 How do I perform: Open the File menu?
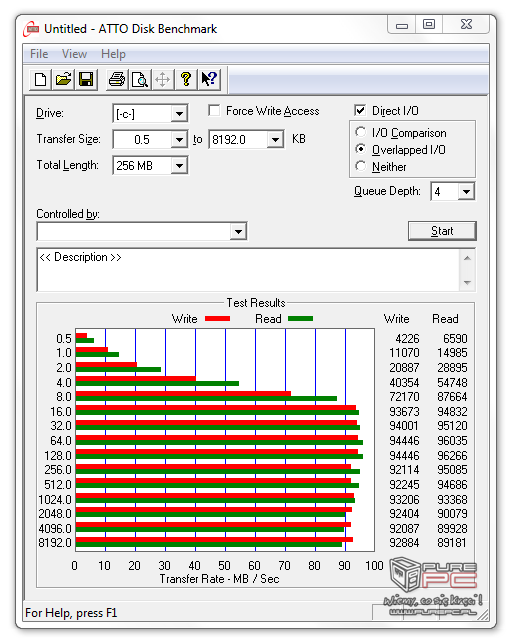tap(39, 54)
